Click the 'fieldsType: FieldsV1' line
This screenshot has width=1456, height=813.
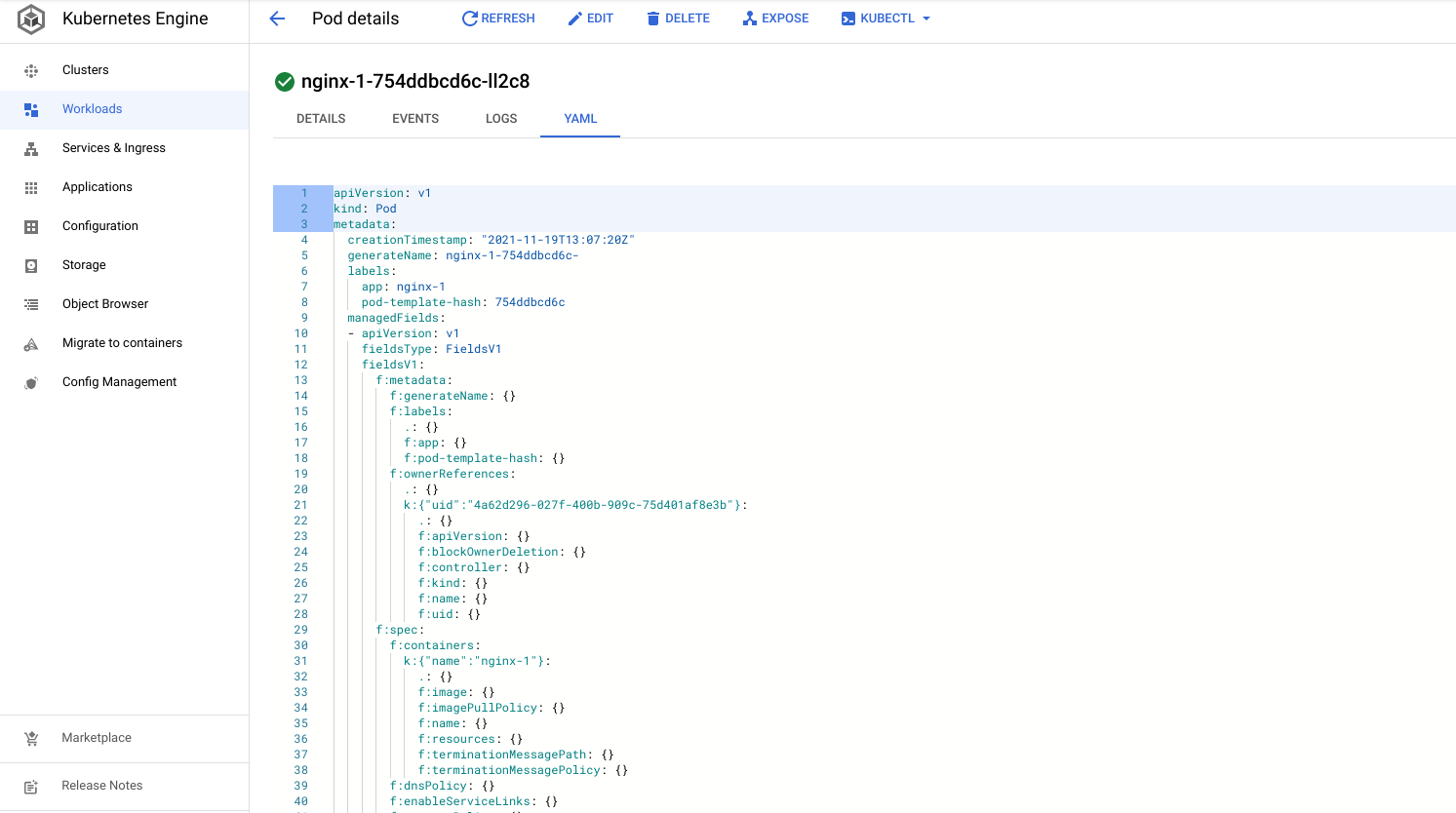pyautogui.click(x=432, y=349)
